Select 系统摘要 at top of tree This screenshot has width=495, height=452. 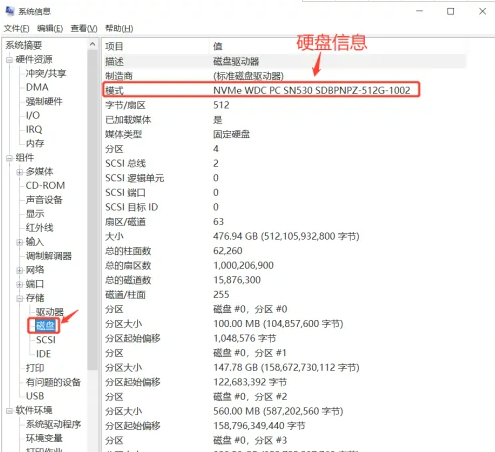point(24,45)
